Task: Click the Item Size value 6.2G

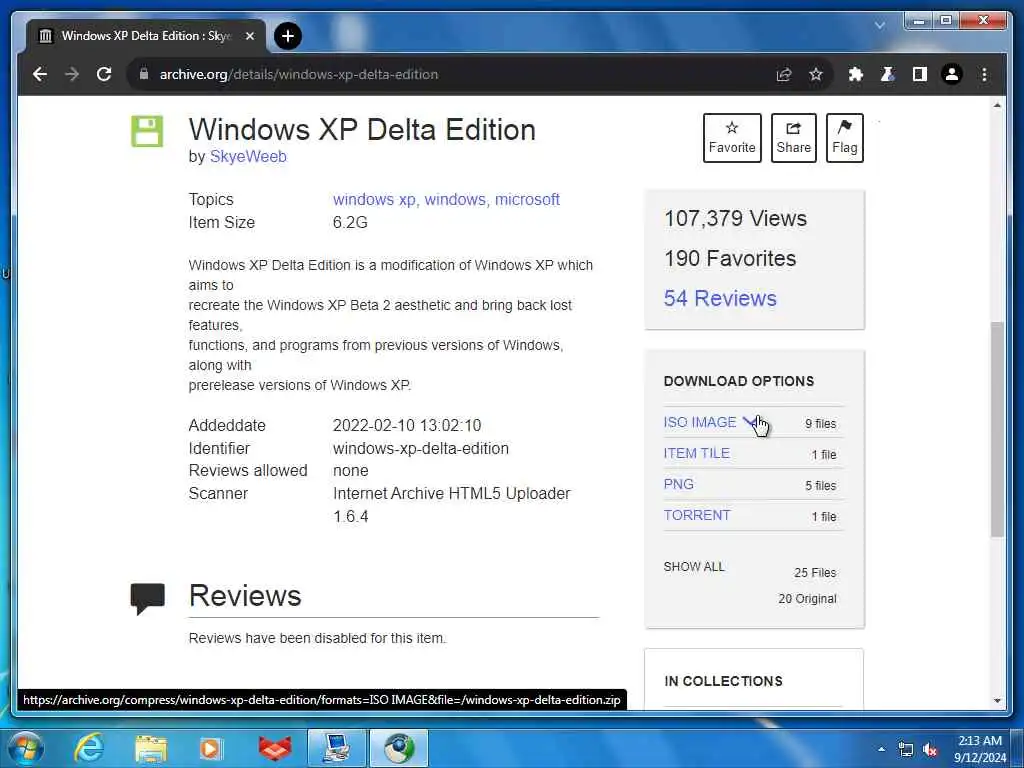Action: (350, 223)
